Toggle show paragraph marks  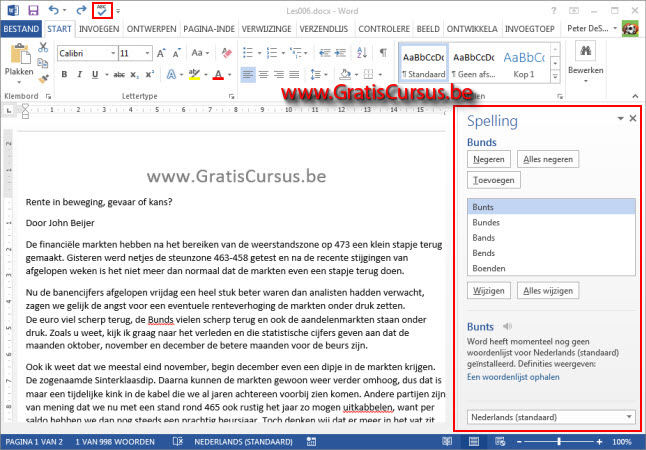383,53
